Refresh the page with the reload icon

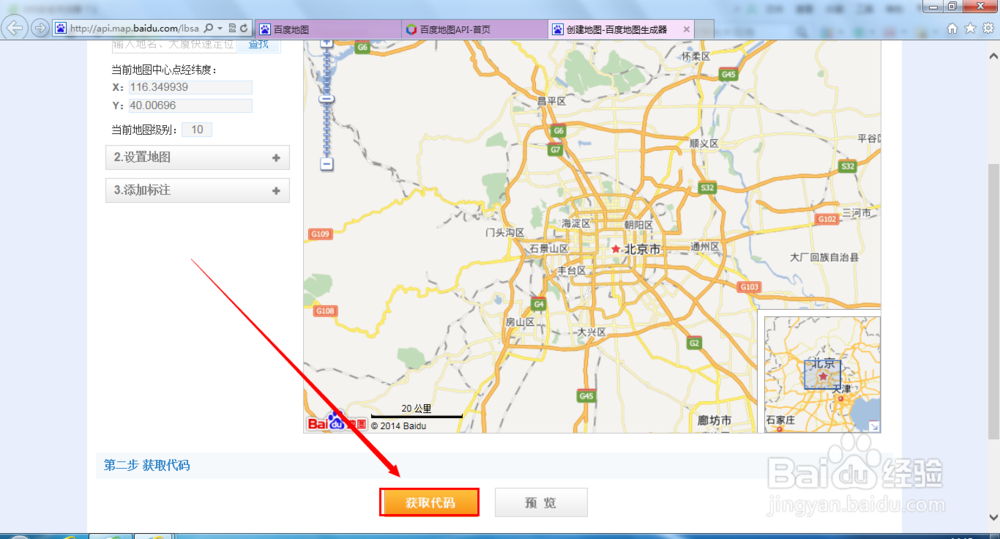[x=244, y=28]
